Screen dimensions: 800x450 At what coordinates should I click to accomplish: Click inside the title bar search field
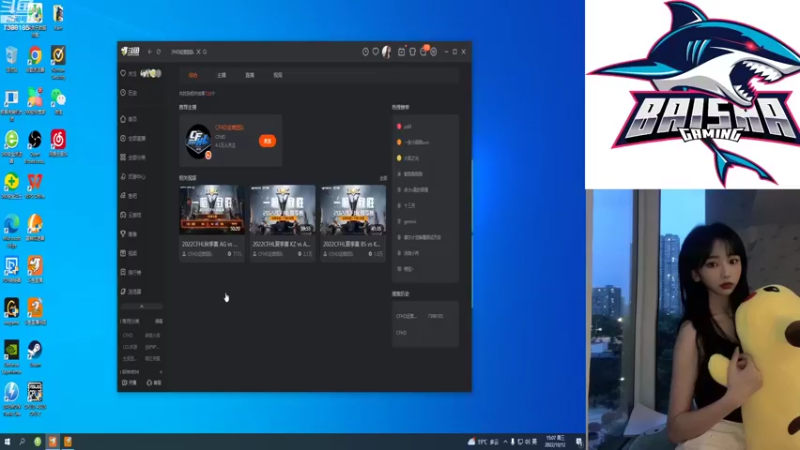(x=182, y=52)
